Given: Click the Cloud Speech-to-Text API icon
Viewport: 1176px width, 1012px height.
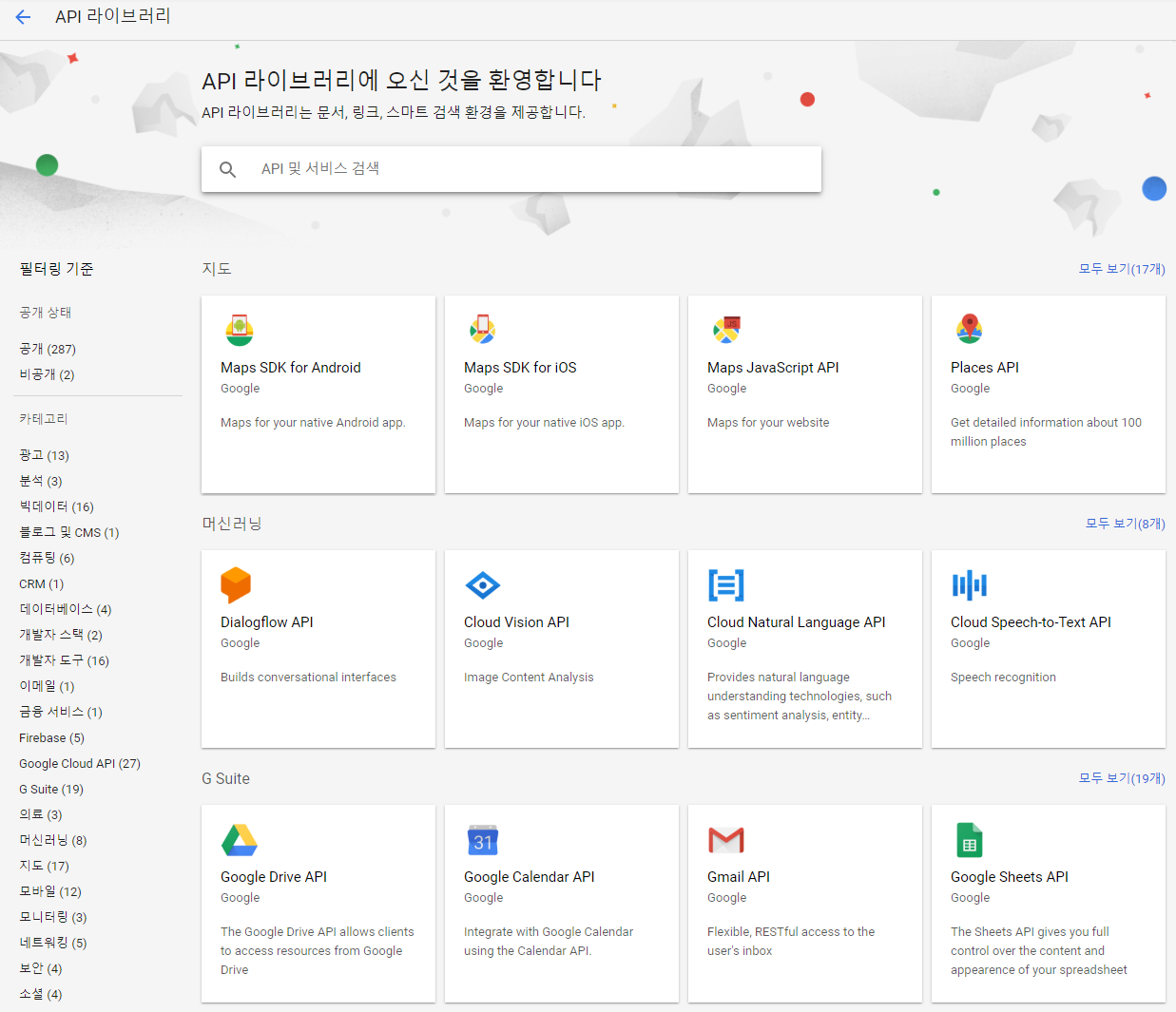Looking at the screenshot, I should point(970,585).
